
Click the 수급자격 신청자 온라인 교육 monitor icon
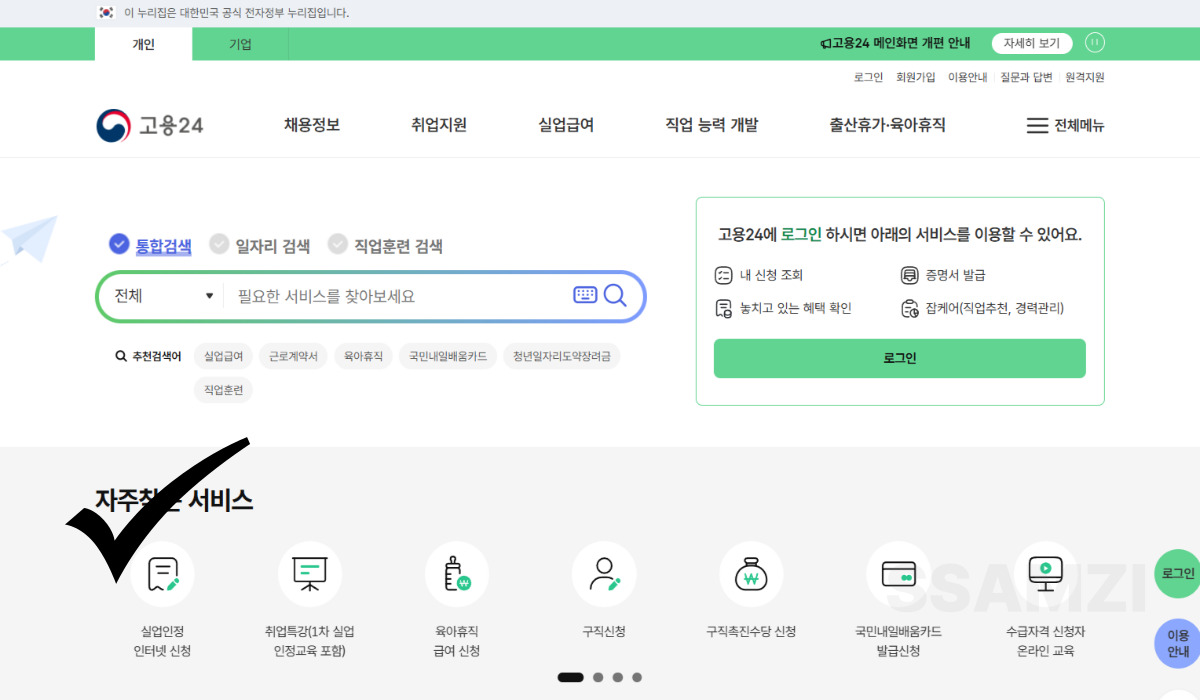(x=1045, y=574)
